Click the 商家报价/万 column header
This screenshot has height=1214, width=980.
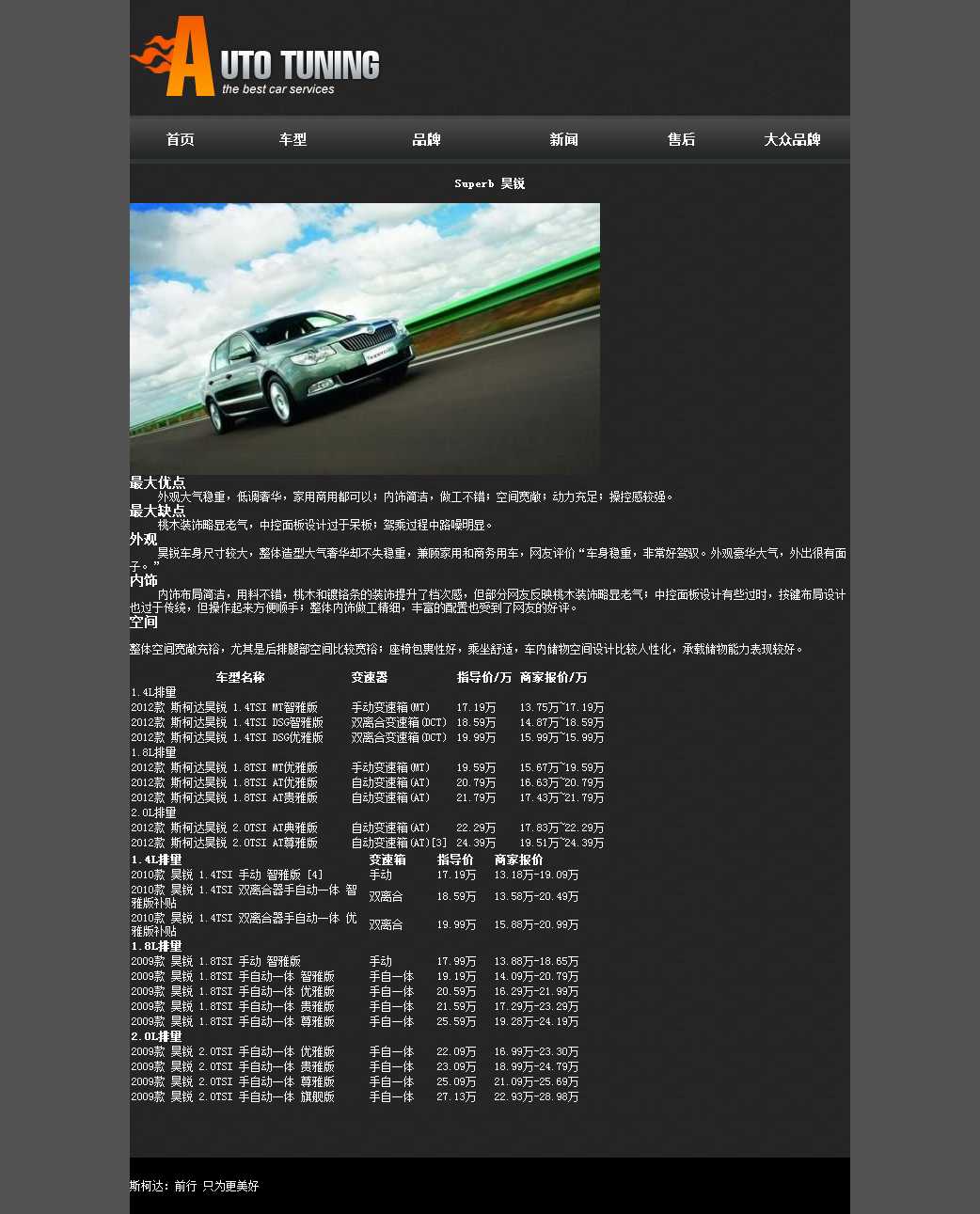click(553, 677)
